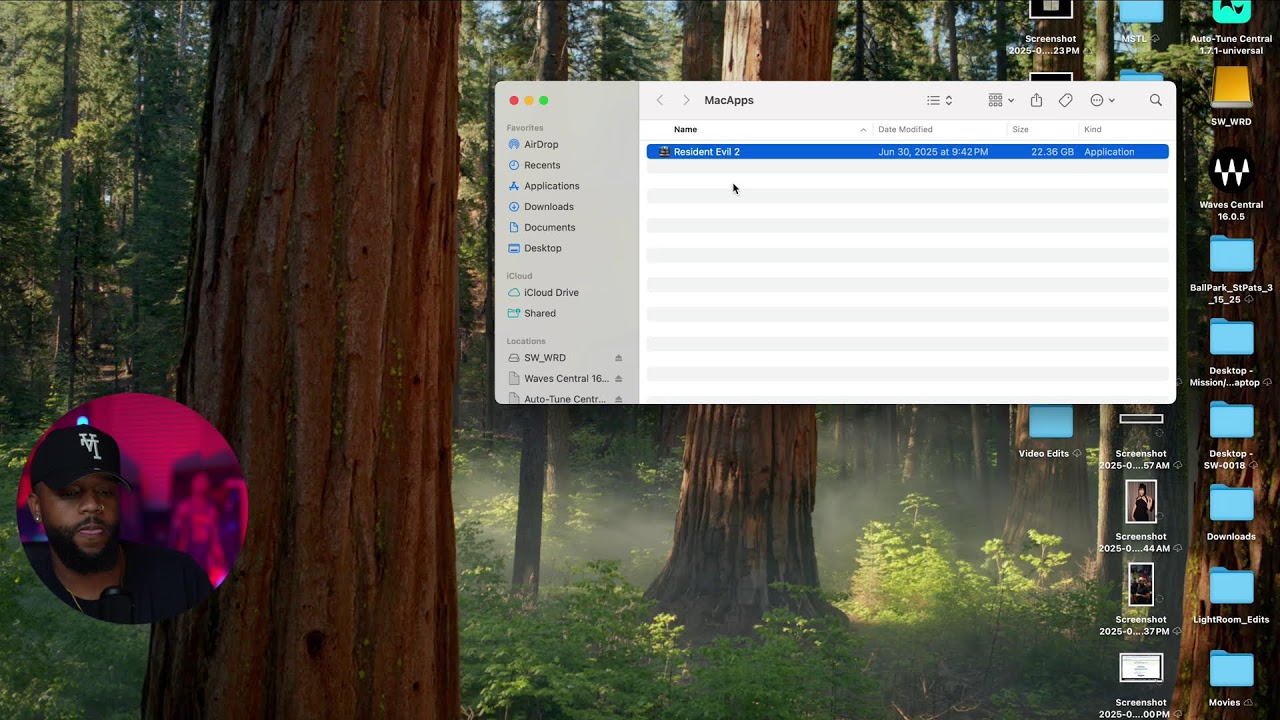Select the screenshot ending 00 PM thumbnail
The image size is (1280, 720).
point(1141,668)
